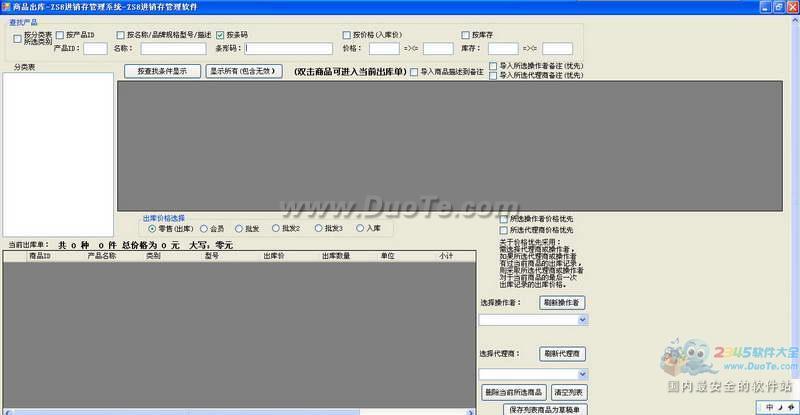Image resolution: width=800 pixels, height=415 pixels.
Task: Open the 选择代理商 dropdown list
Action: [583, 374]
